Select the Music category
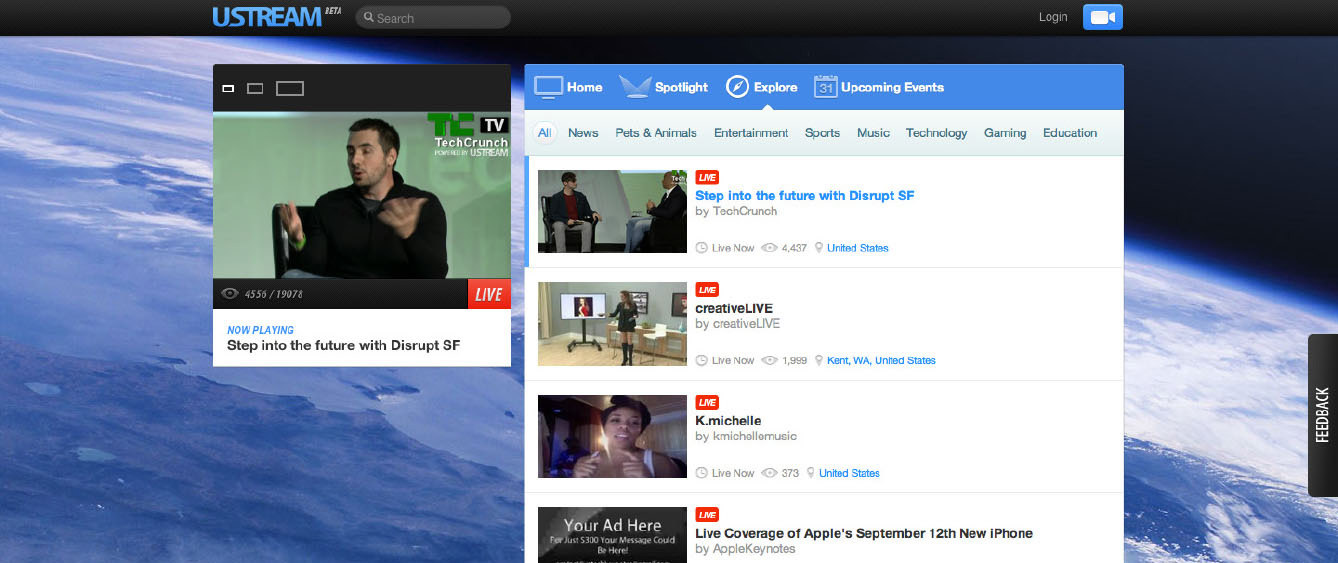This screenshot has height=563, width=1338. [x=873, y=133]
